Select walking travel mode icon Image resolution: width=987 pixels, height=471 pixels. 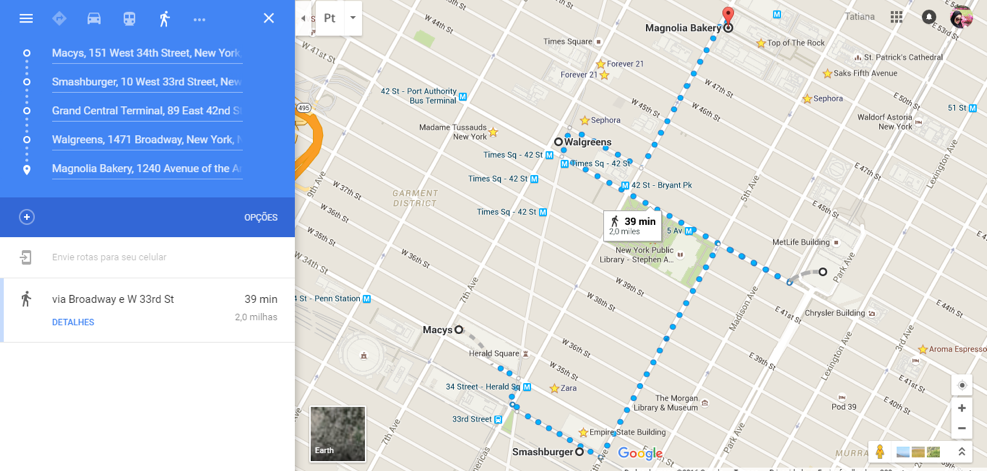pyautogui.click(x=164, y=18)
